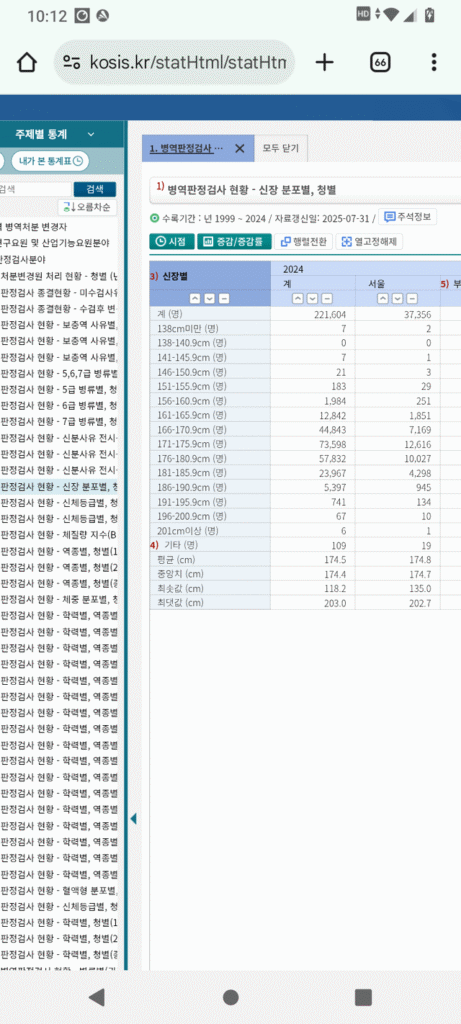The width and height of the screenshot is (461, 1024).
Task: Open 내가 본 통계표 history button
Action: (50, 161)
